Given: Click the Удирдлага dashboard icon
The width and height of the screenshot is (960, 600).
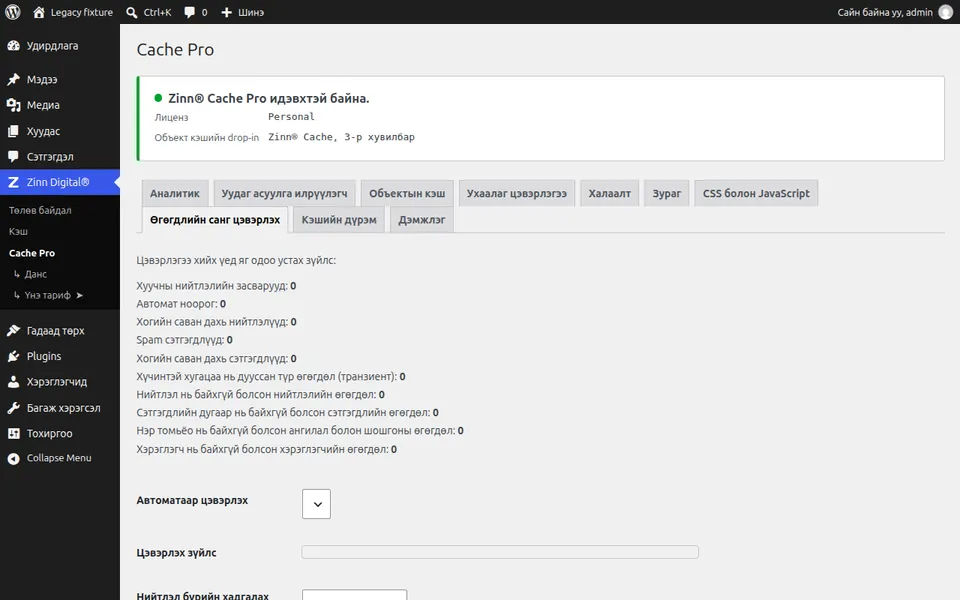Looking at the screenshot, I should point(13,46).
